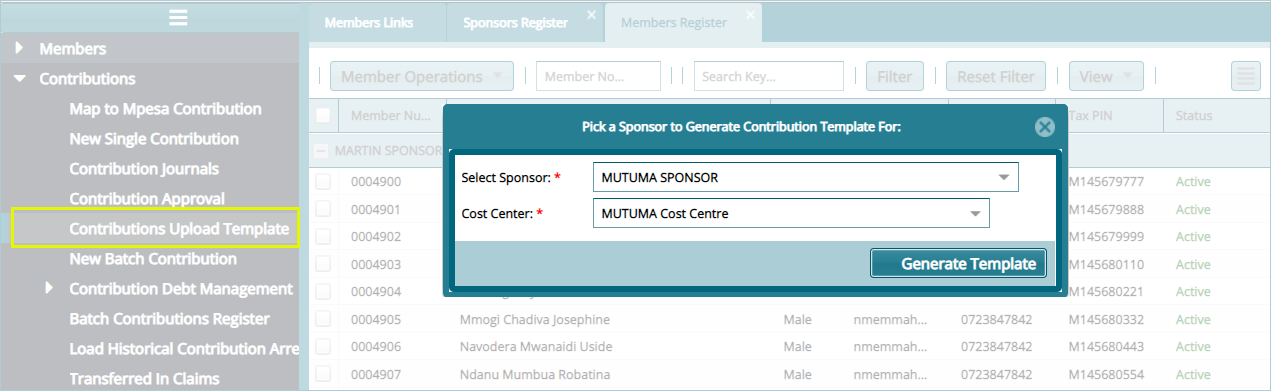
Task: Open the Cost Center dropdown
Action: pos(791,213)
